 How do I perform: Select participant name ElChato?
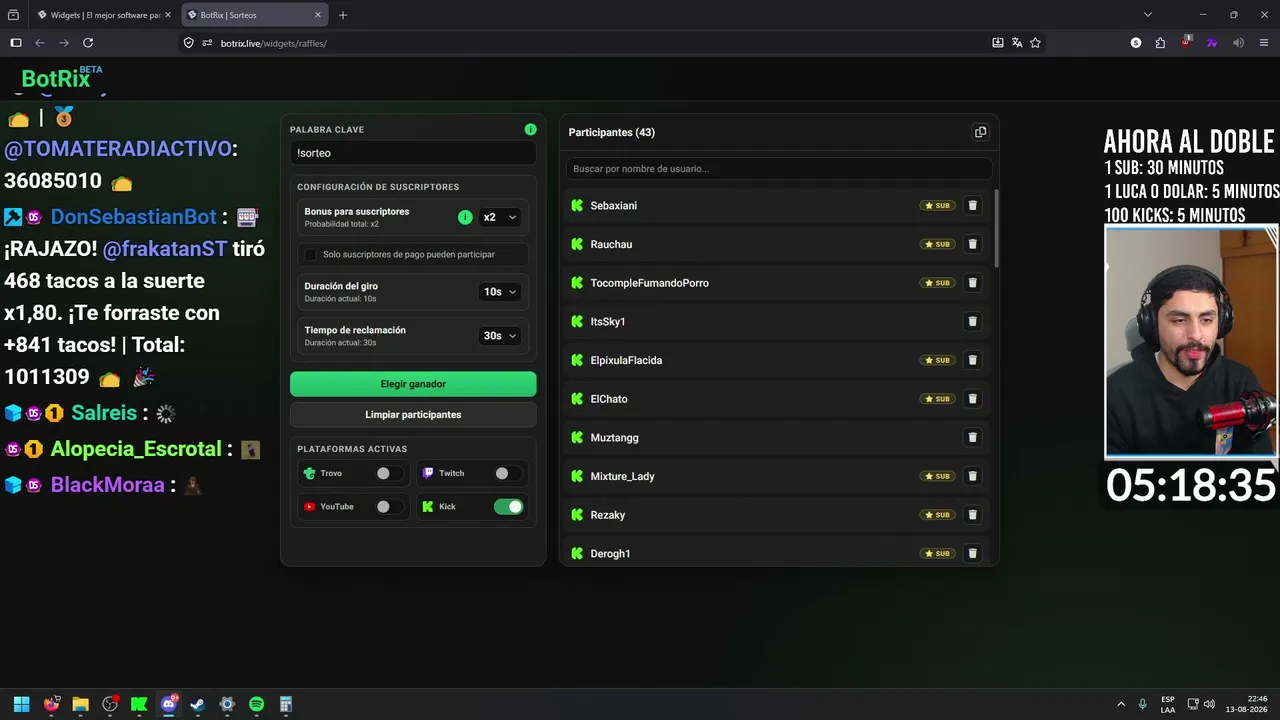coord(609,399)
